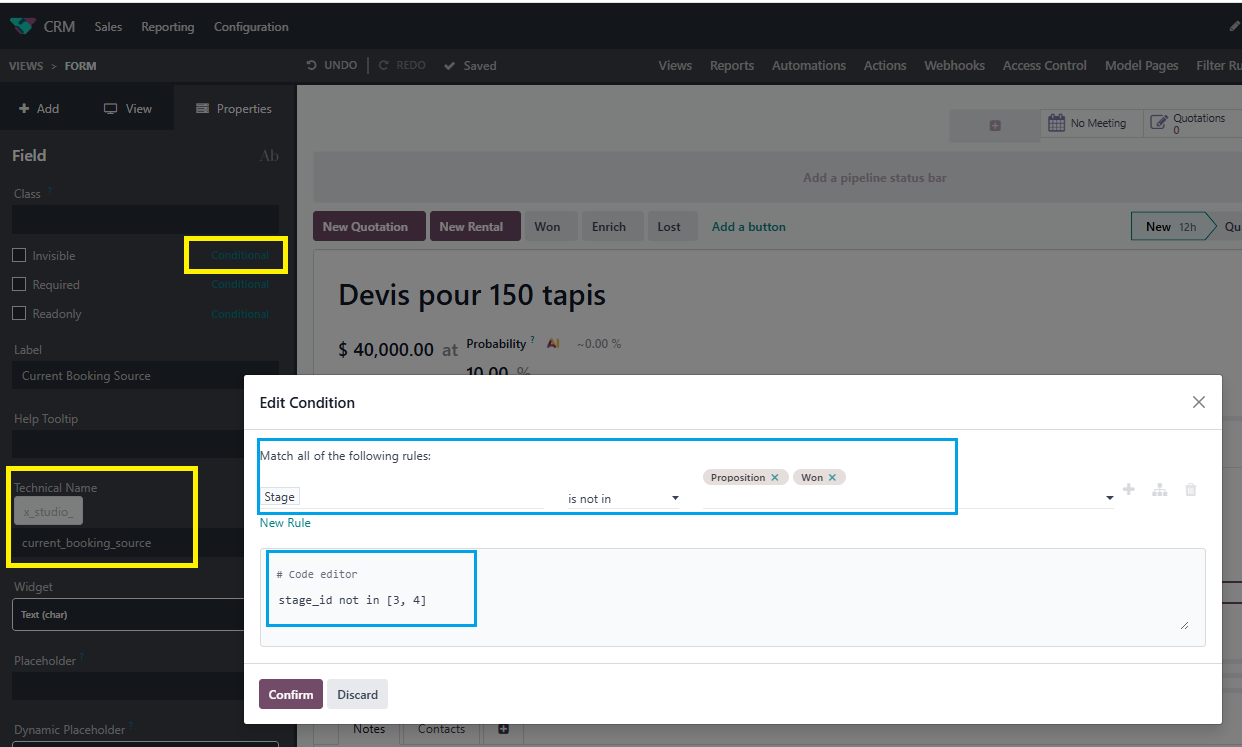Viewport: 1242px width, 747px height.
Task: Click Conditional link next to Required
Action: 240,284
